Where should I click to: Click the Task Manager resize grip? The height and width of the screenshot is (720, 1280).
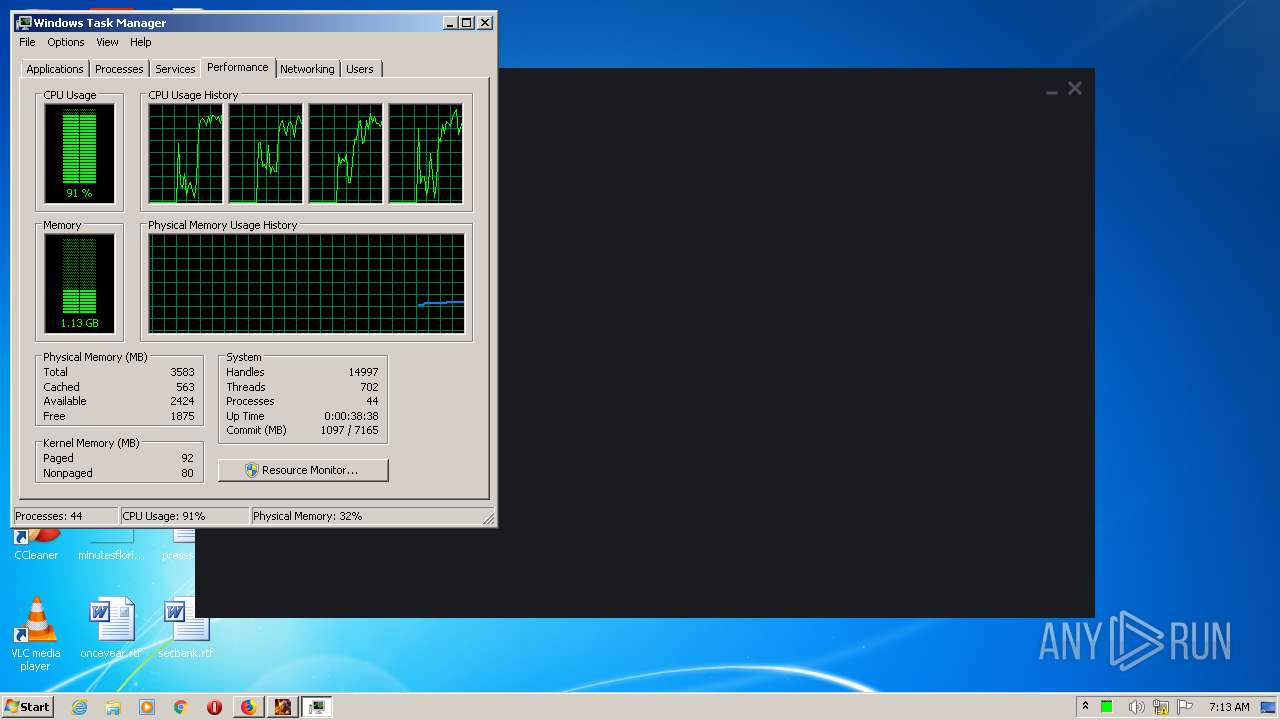488,518
